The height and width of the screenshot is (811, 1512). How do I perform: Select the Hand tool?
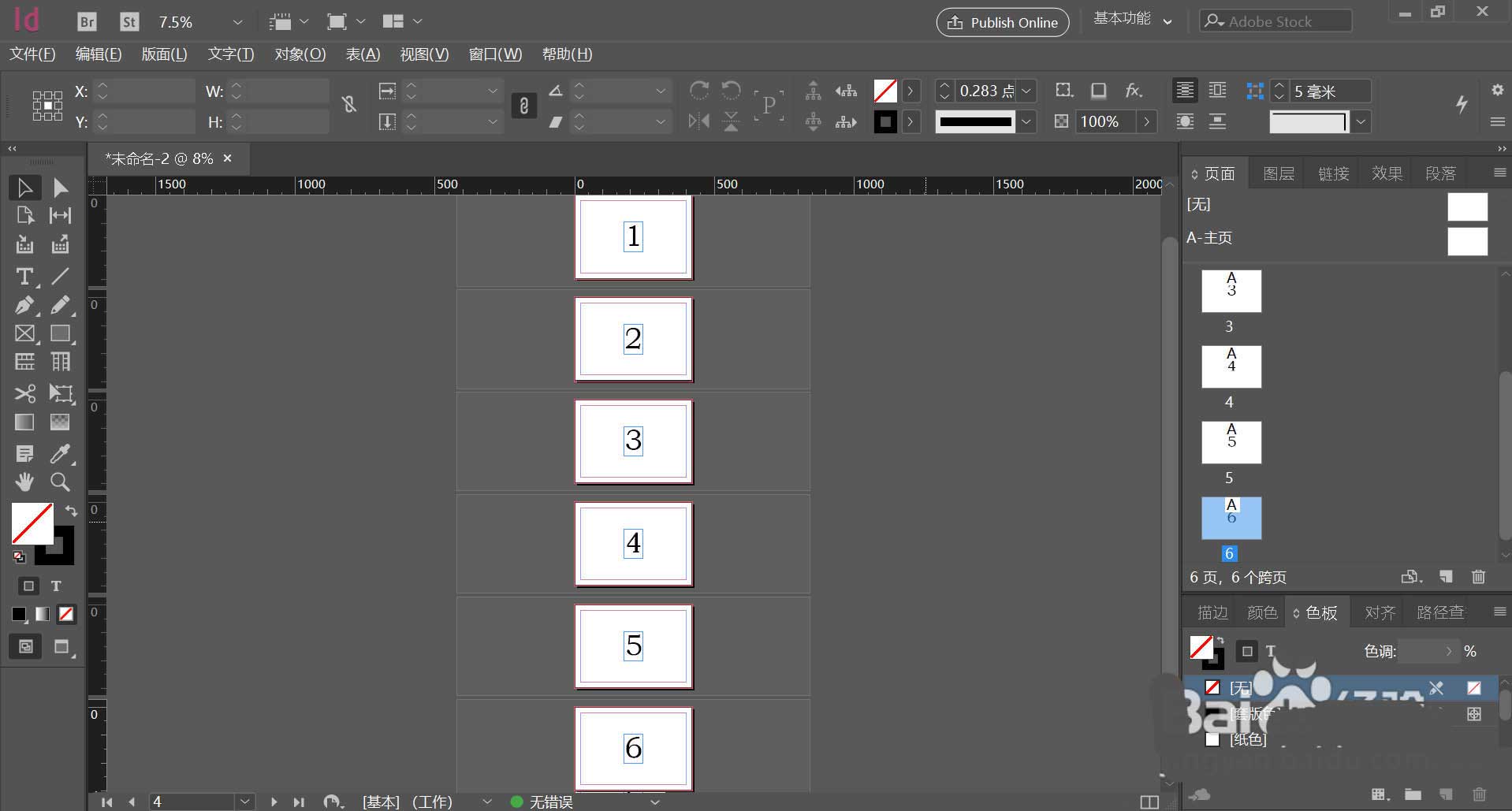[x=24, y=482]
